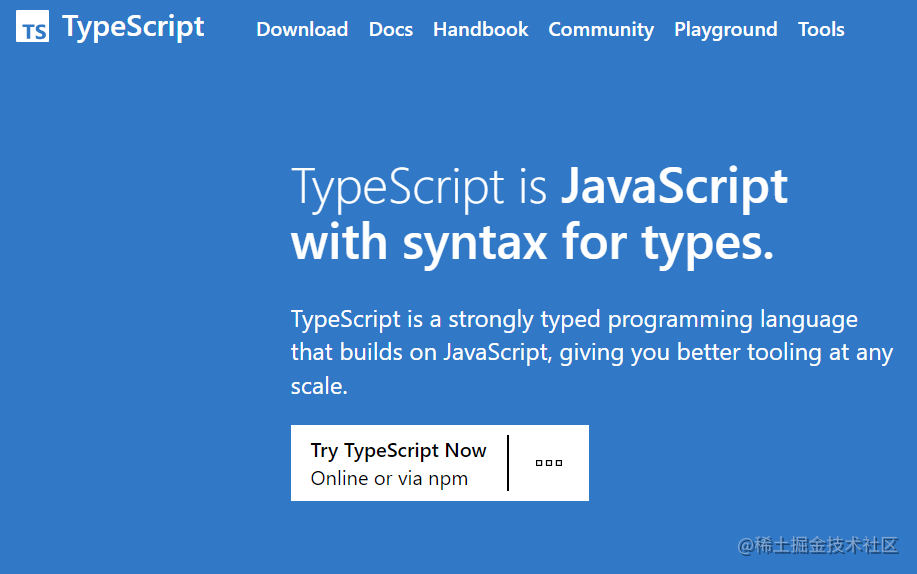Viewport: 917px width, 574px height.
Task: Visit the Community section
Action: [x=601, y=30]
